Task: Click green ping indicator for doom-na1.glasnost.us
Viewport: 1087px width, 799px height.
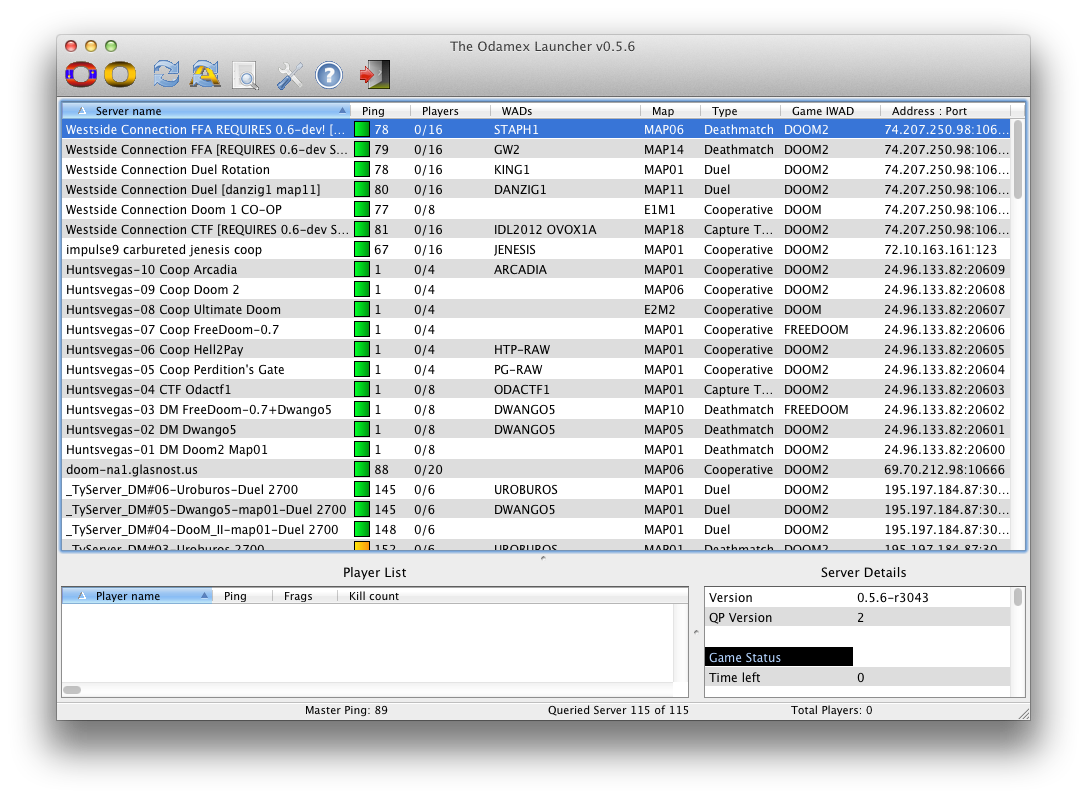Action: coord(362,470)
